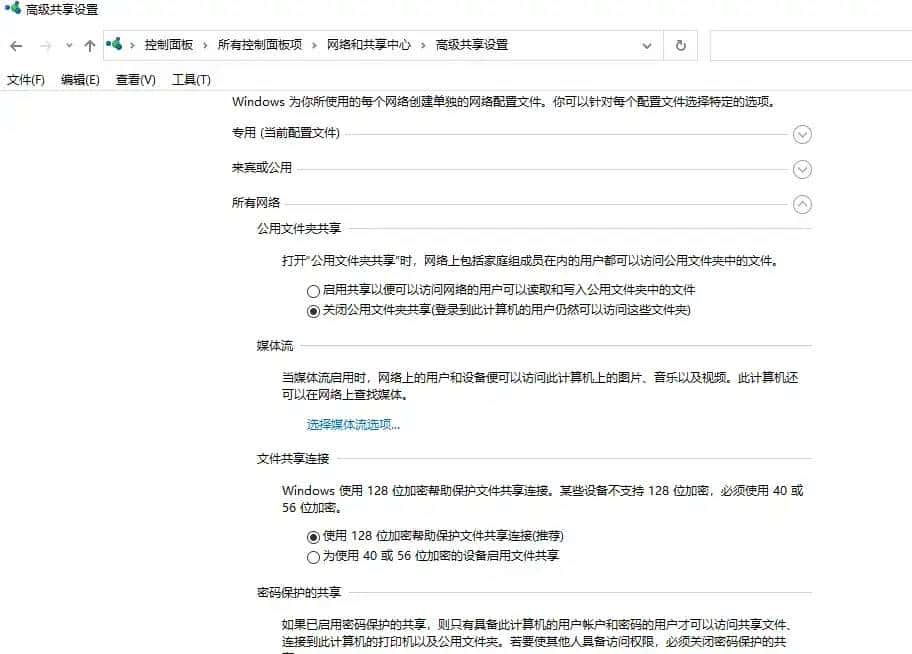Refresh the page with the refresh icon
This screenshot has height=654, width=912.
click(679, 45)
